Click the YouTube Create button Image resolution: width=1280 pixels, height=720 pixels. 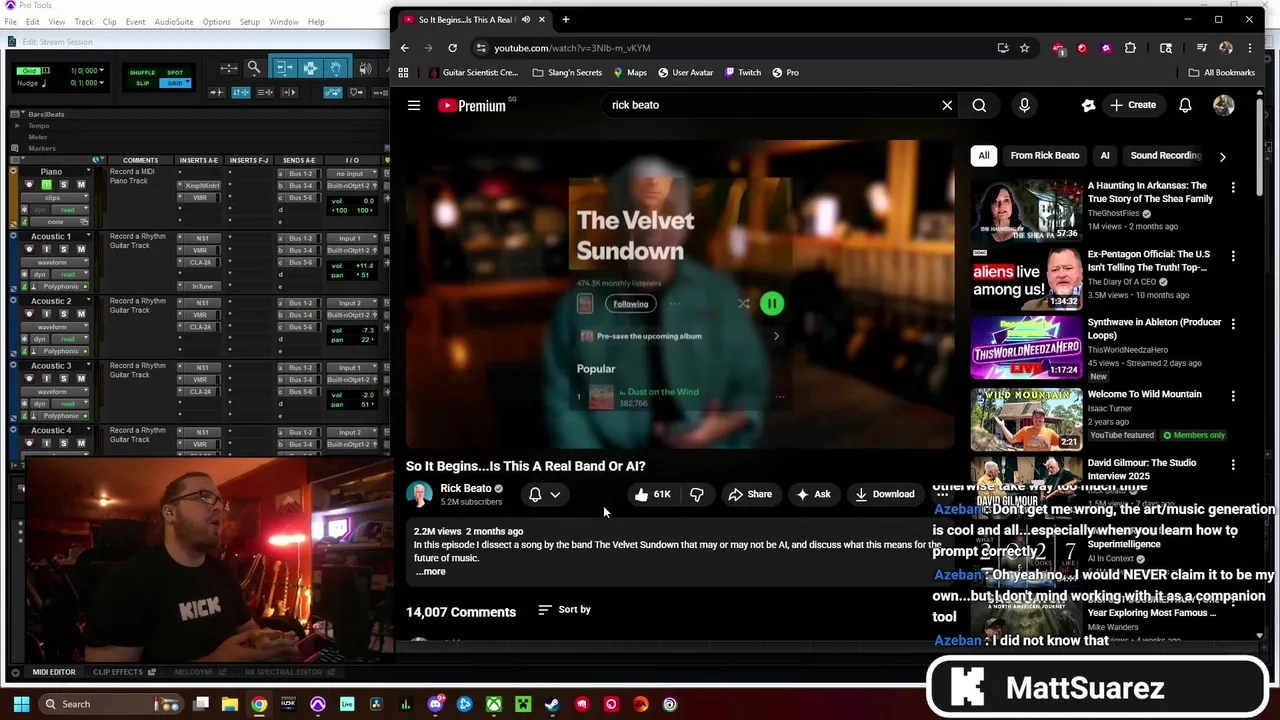(1133, 105)
